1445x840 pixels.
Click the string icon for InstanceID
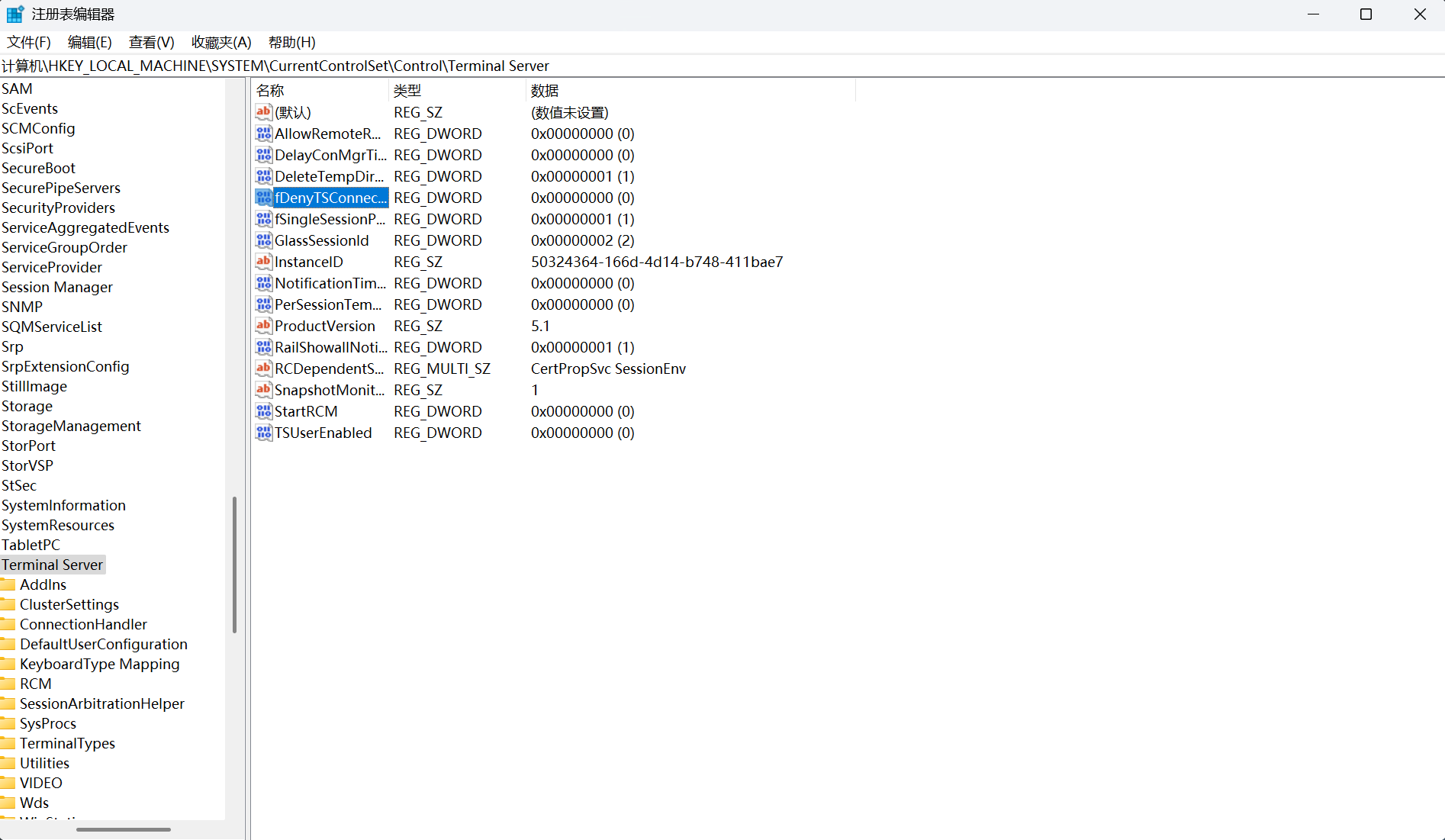click(263, 262)
